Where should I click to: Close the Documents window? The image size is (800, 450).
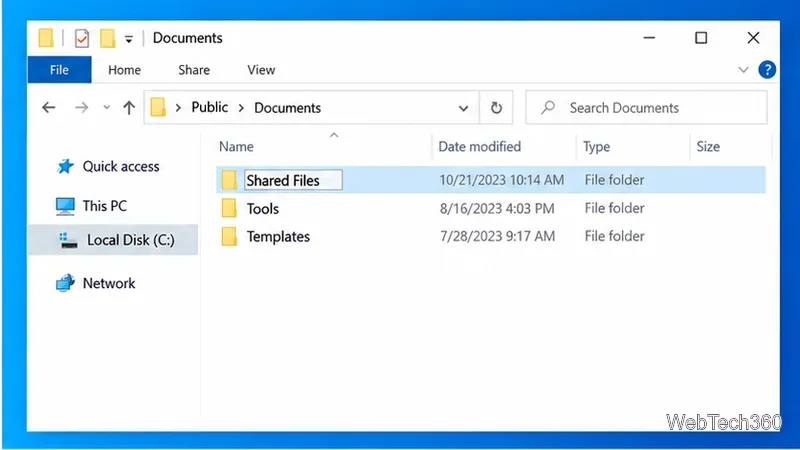[x=753, y=38]
